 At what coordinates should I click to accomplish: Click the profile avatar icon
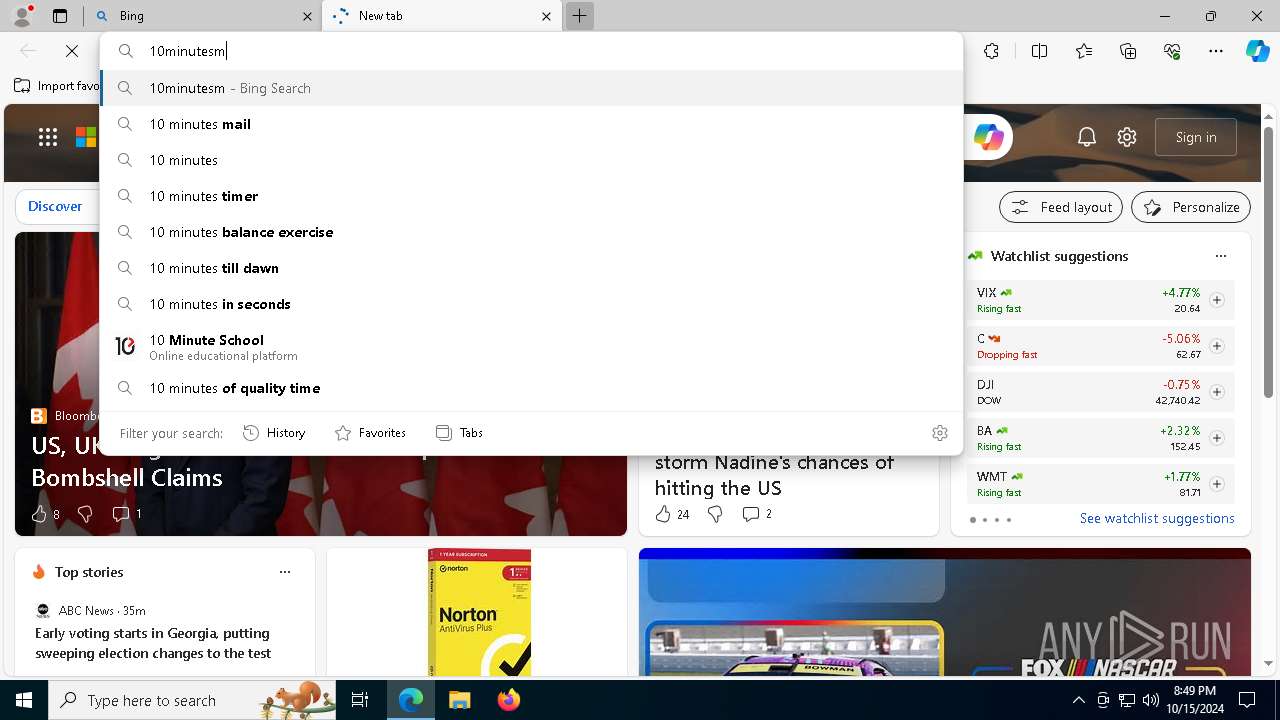(22, 16)
